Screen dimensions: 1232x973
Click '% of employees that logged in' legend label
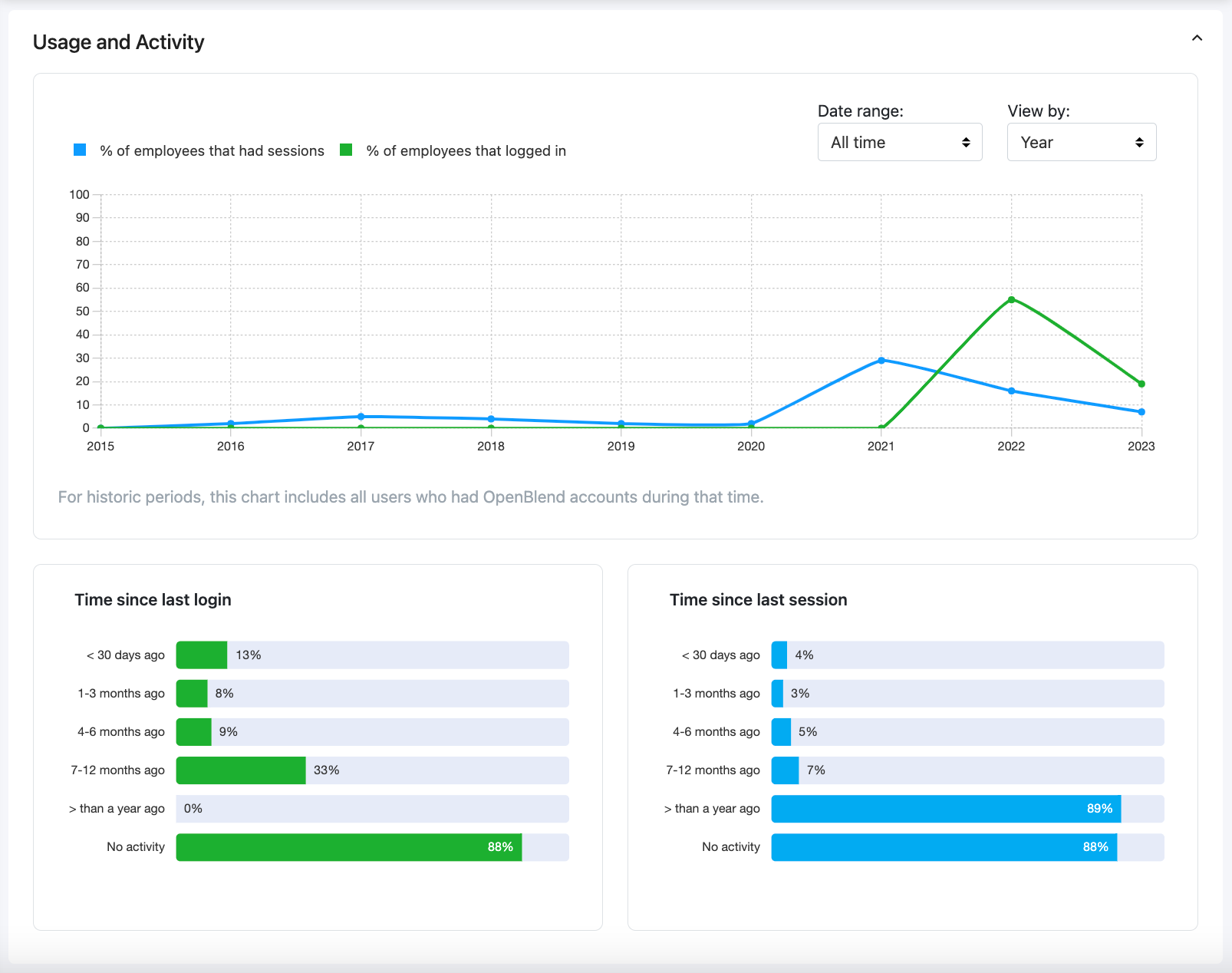(466, 151)
